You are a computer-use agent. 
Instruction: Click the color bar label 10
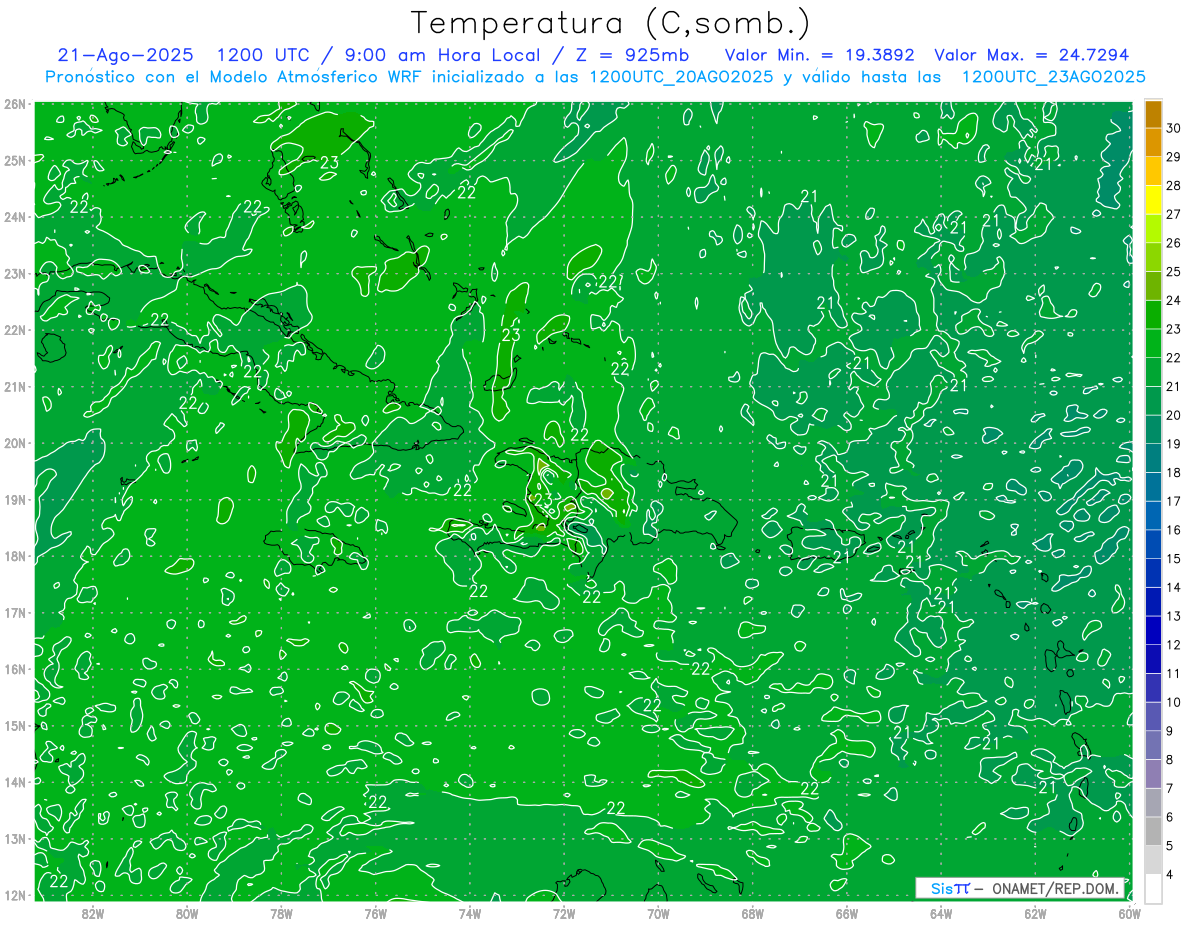1173,703
